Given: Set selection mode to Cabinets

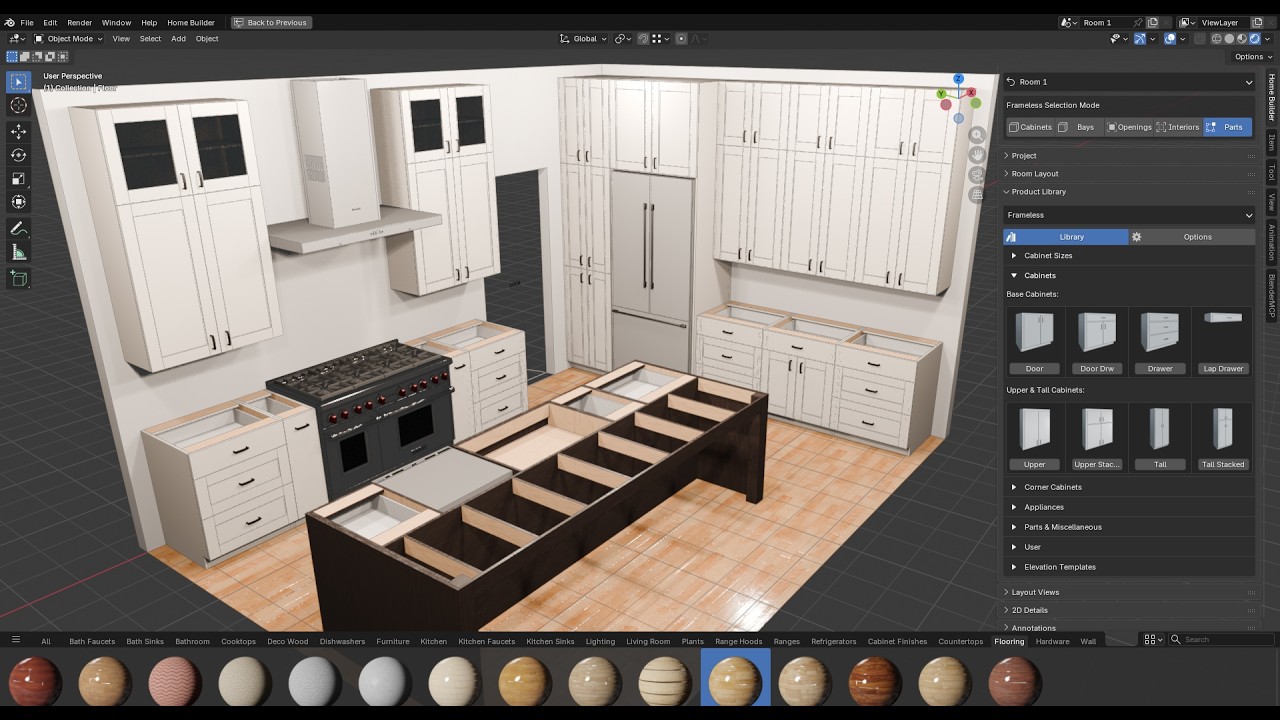Looking at the screenshot, I should (x=1030, y=127).
